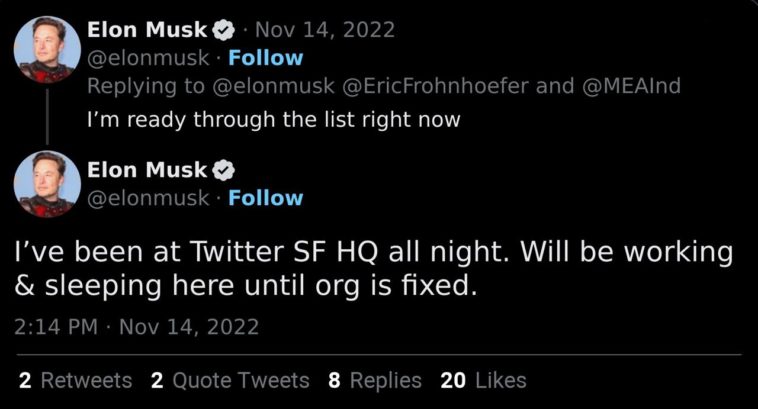Click the verified badge beside the main tweet's author name
Screen dimensions: 758x409
(222, 169)
